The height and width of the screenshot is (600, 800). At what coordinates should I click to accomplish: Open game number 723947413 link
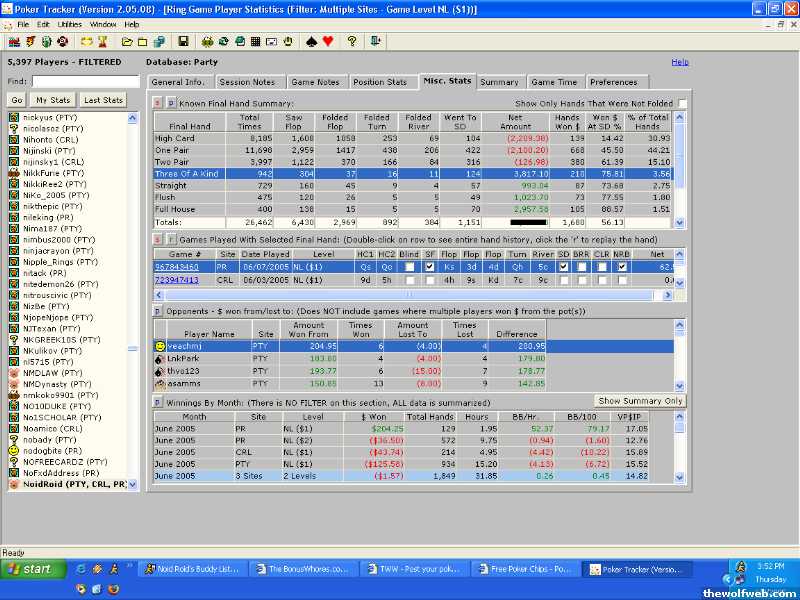176,280
